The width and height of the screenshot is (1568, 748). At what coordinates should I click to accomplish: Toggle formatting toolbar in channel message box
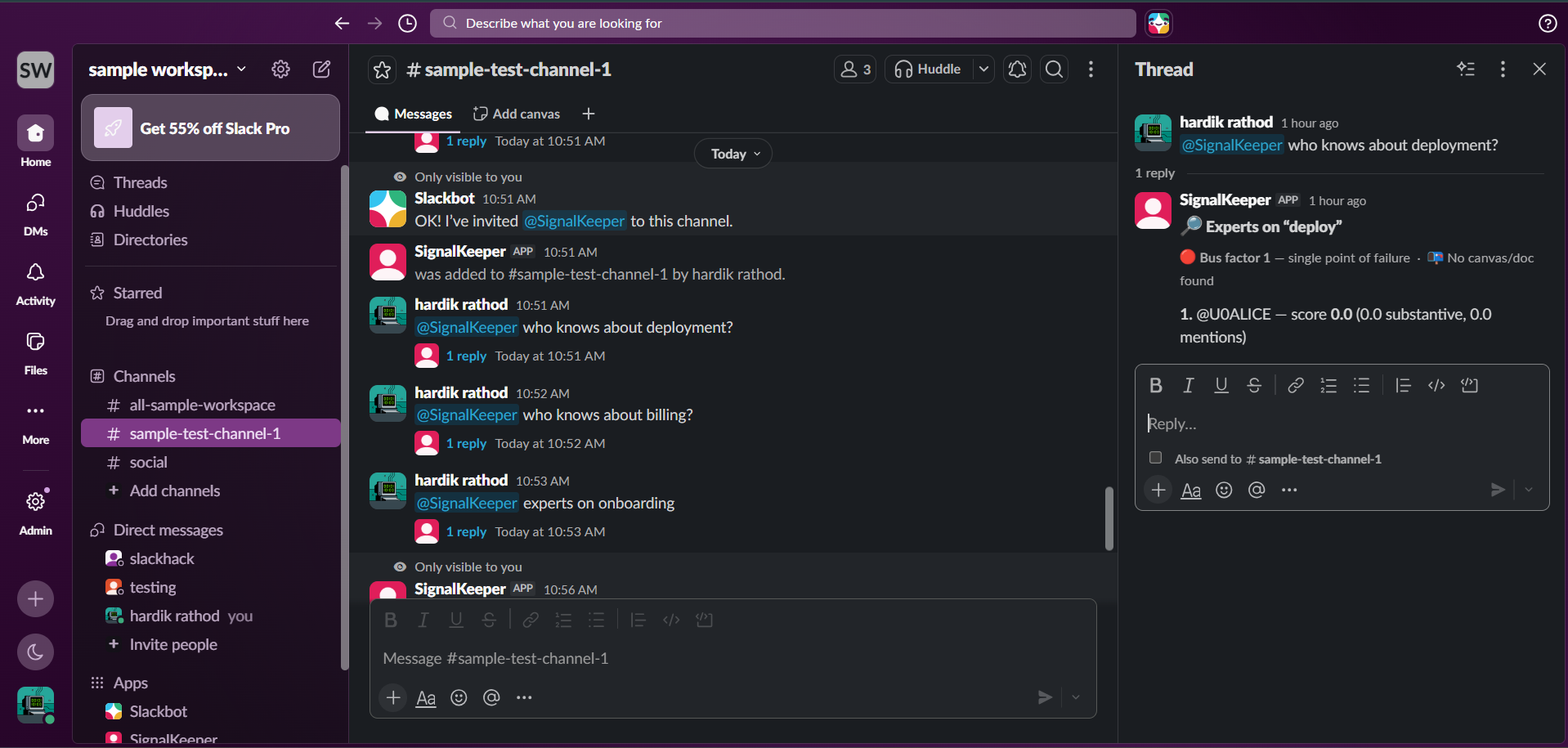426,697
